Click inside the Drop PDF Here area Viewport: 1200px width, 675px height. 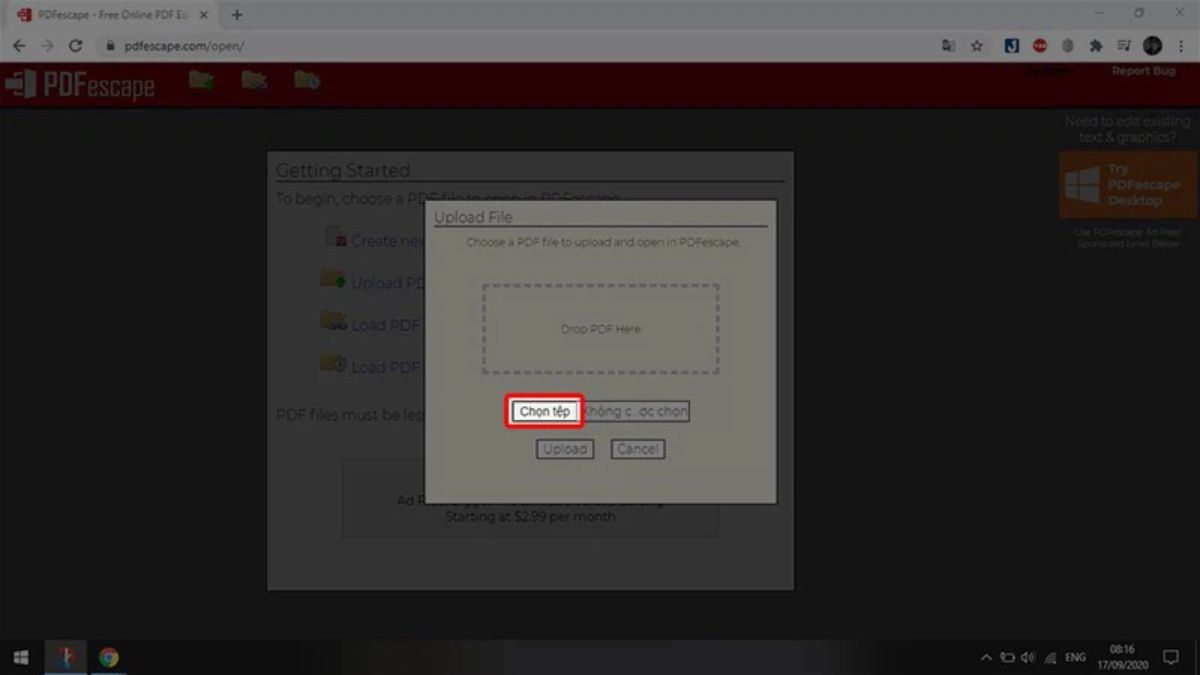pos(600,327)
